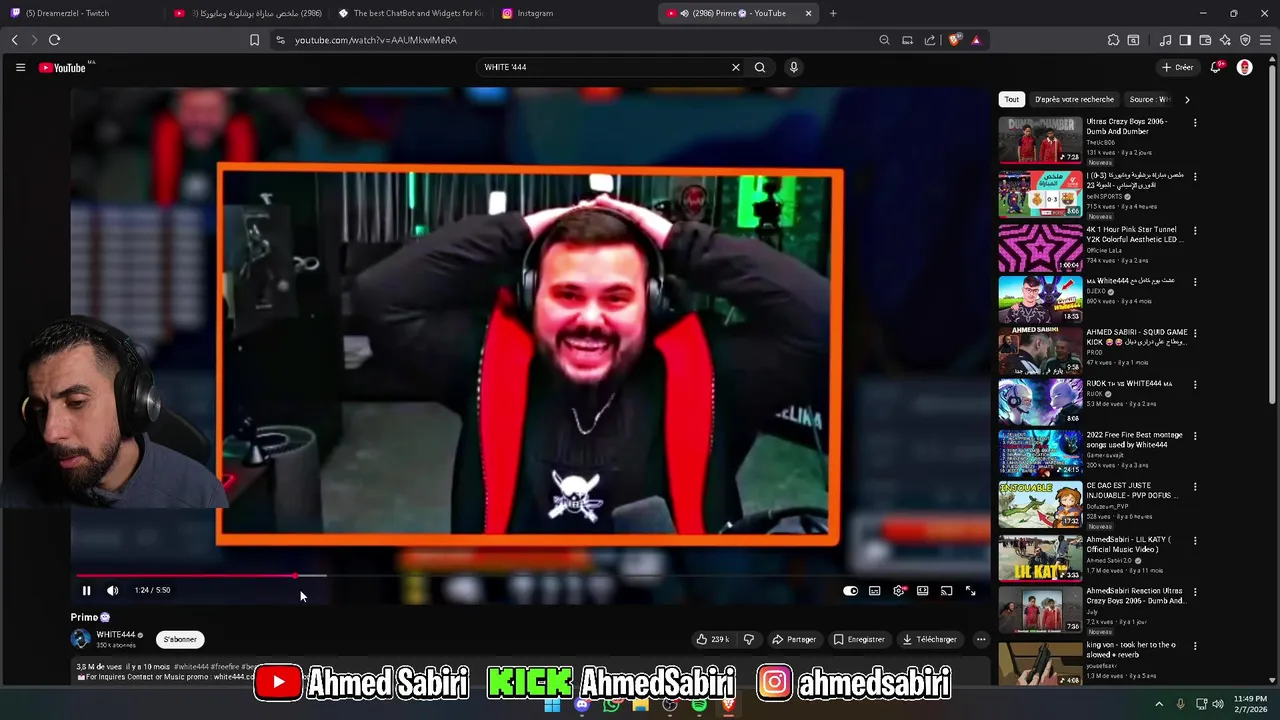Screen dimensions: 1280x720
Task: Open the browser main hamburger menu
Action: click(x=1265, y=40)
